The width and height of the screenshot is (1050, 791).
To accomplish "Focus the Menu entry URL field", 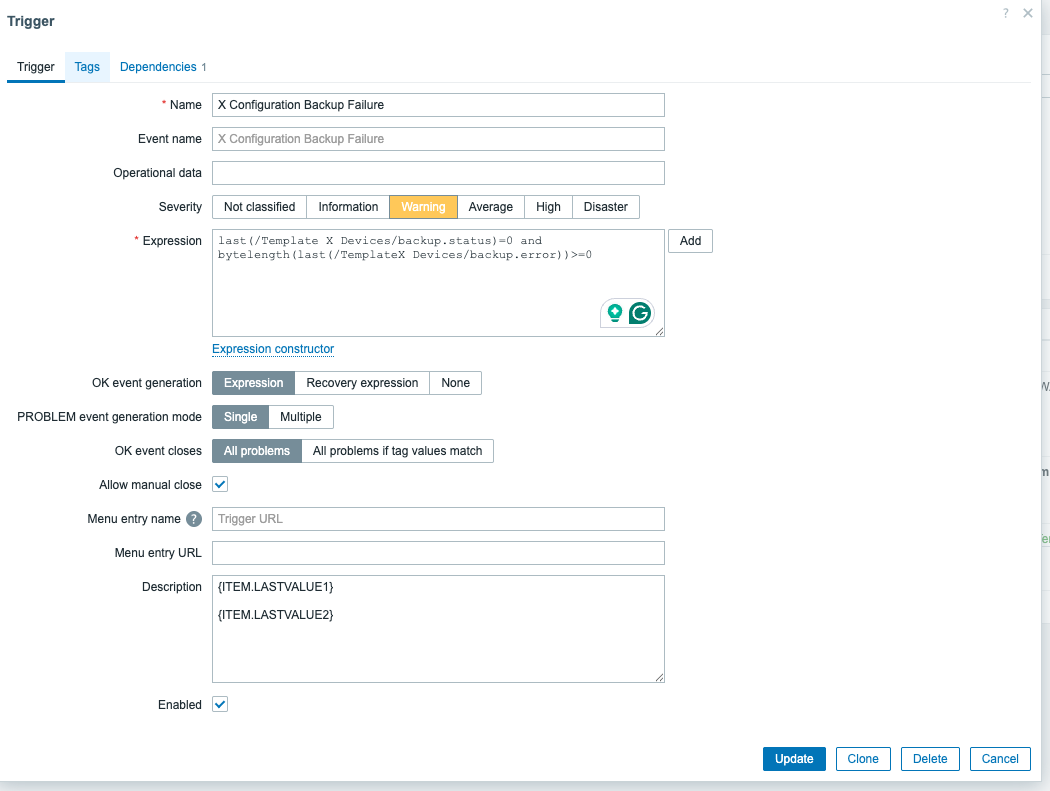I will (x=439, y=553).
